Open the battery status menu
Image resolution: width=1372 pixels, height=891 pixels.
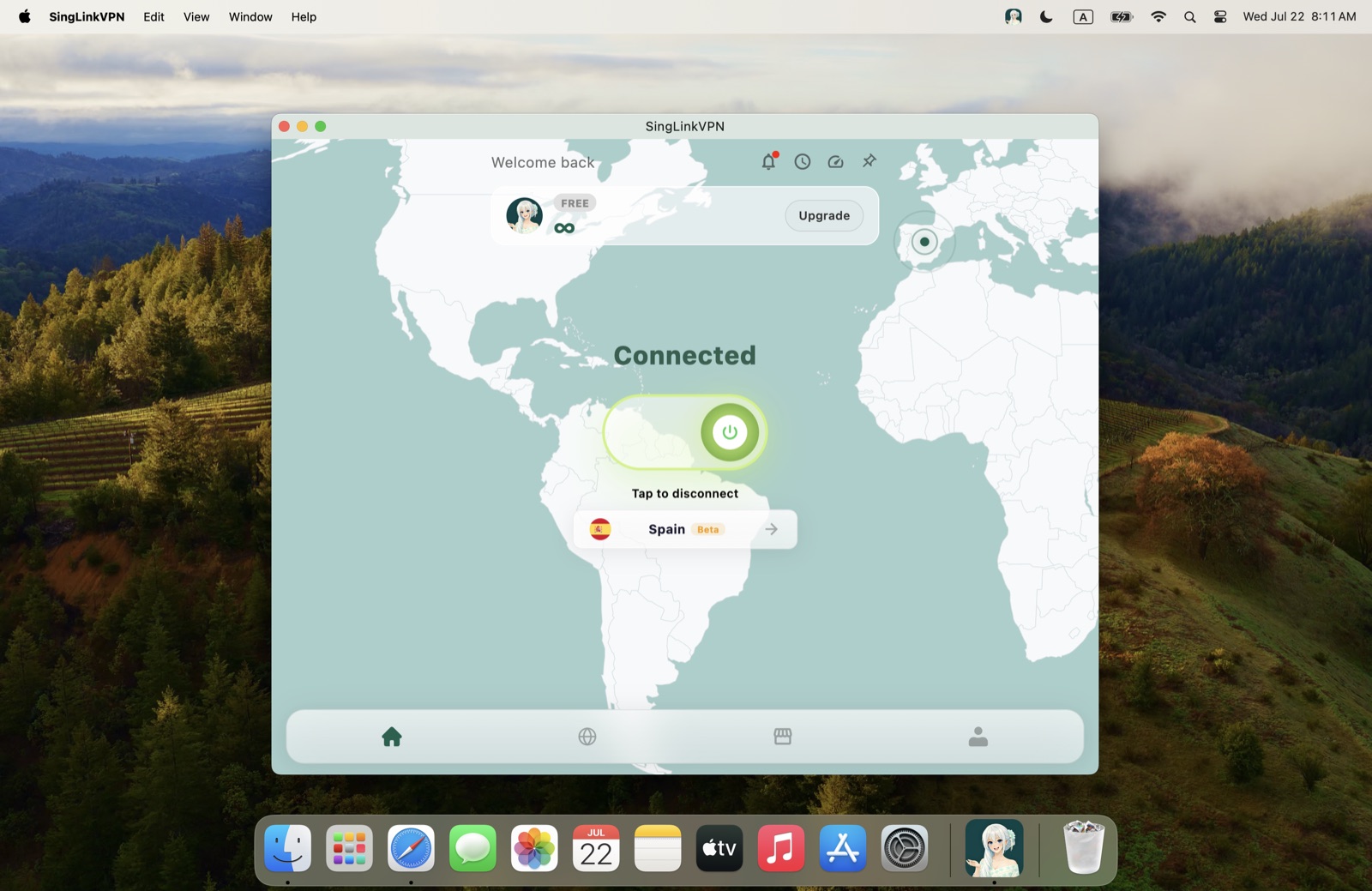(1122, 16)
